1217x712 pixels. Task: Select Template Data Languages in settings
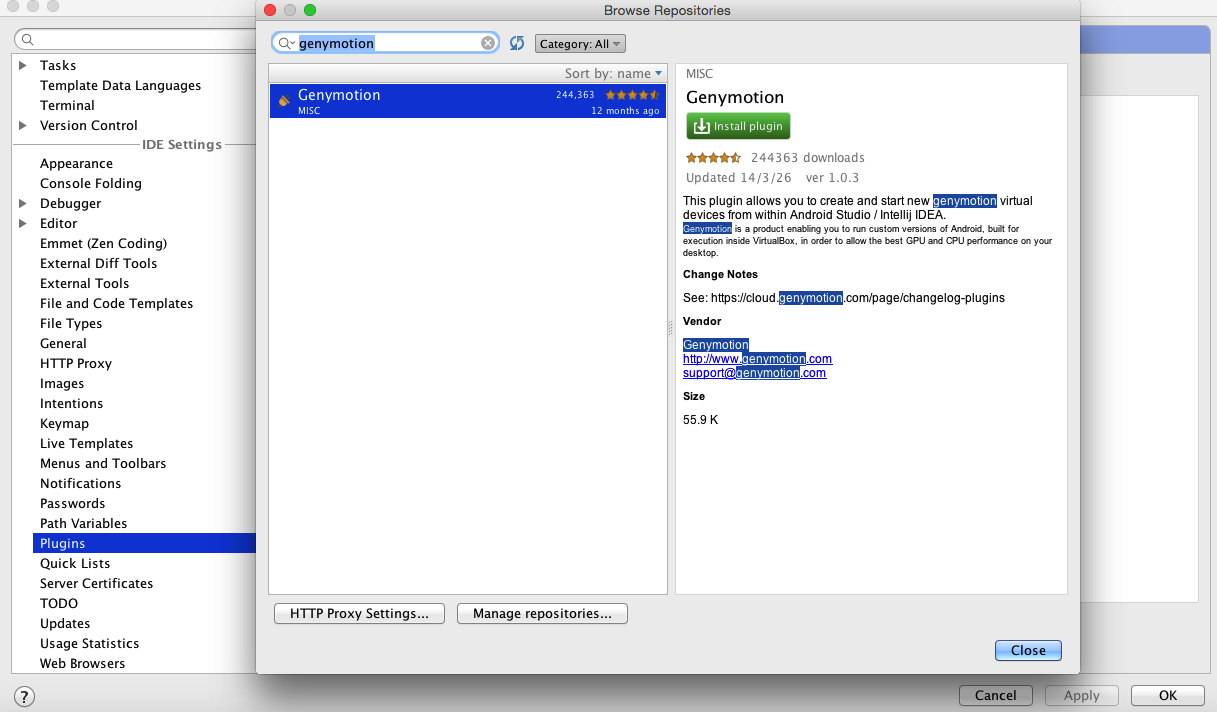pyautogui.click(x=120, y=85)
